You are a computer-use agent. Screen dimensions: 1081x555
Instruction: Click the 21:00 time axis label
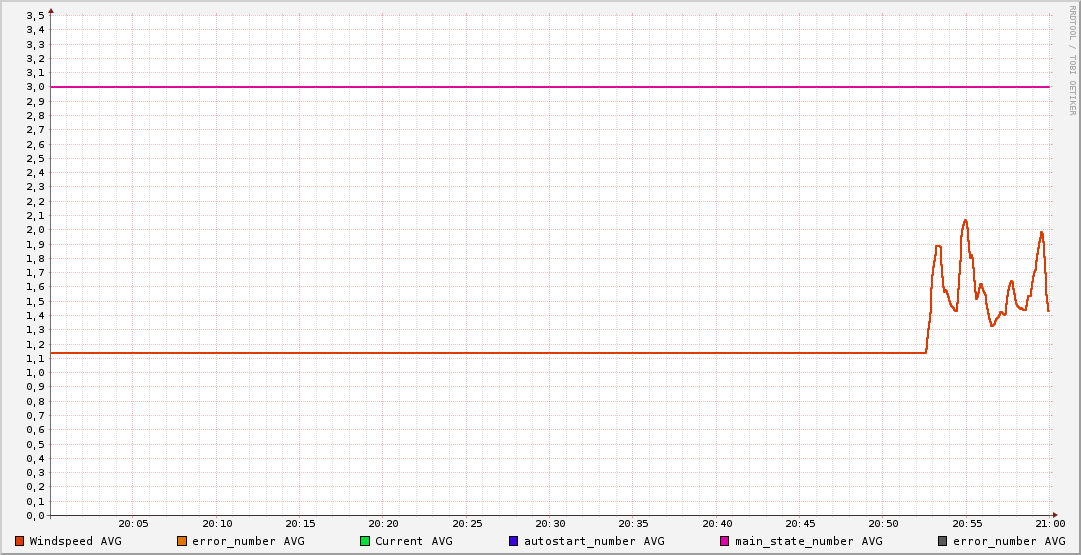coord(1049,524)
